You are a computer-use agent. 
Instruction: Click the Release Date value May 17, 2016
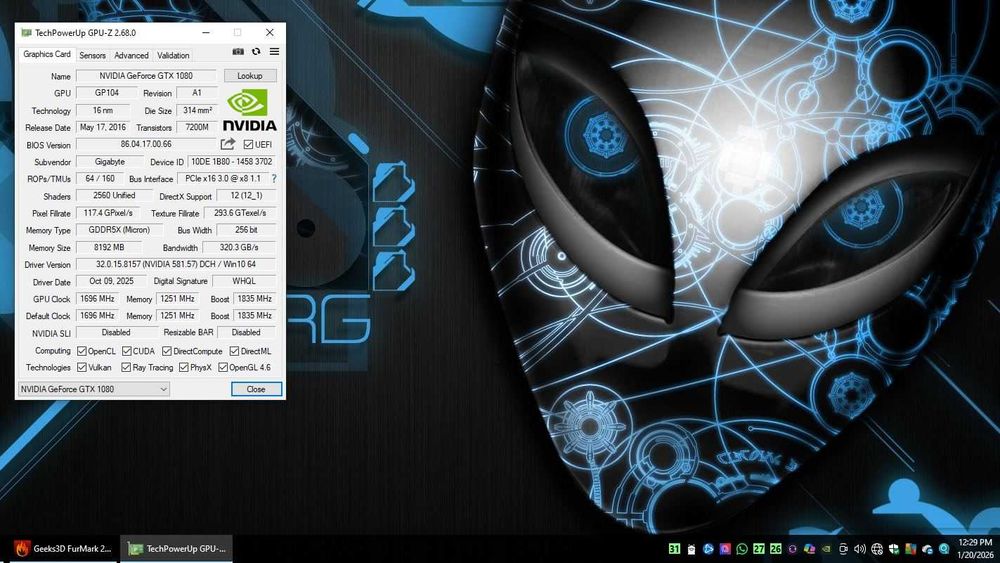pos(103,128)
